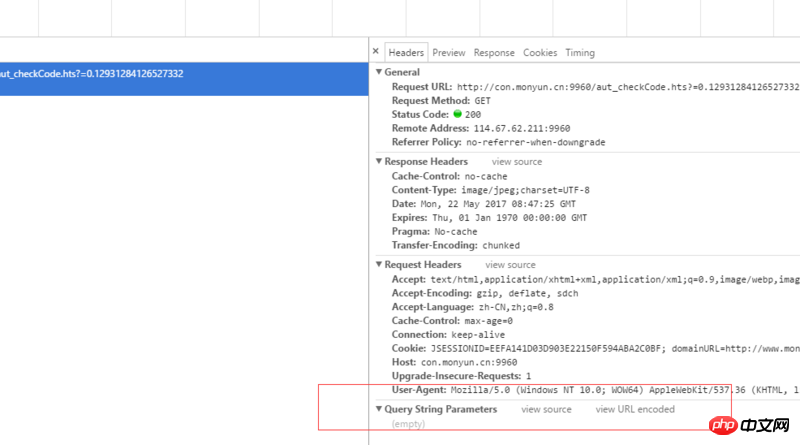Click the User-Agent Mozilla/5.0 value
The height and width of the screenshot is (445, 800).
625,390
